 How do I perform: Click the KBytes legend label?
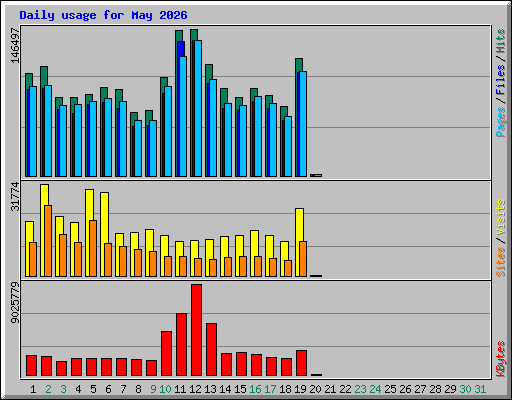(500, 359)
